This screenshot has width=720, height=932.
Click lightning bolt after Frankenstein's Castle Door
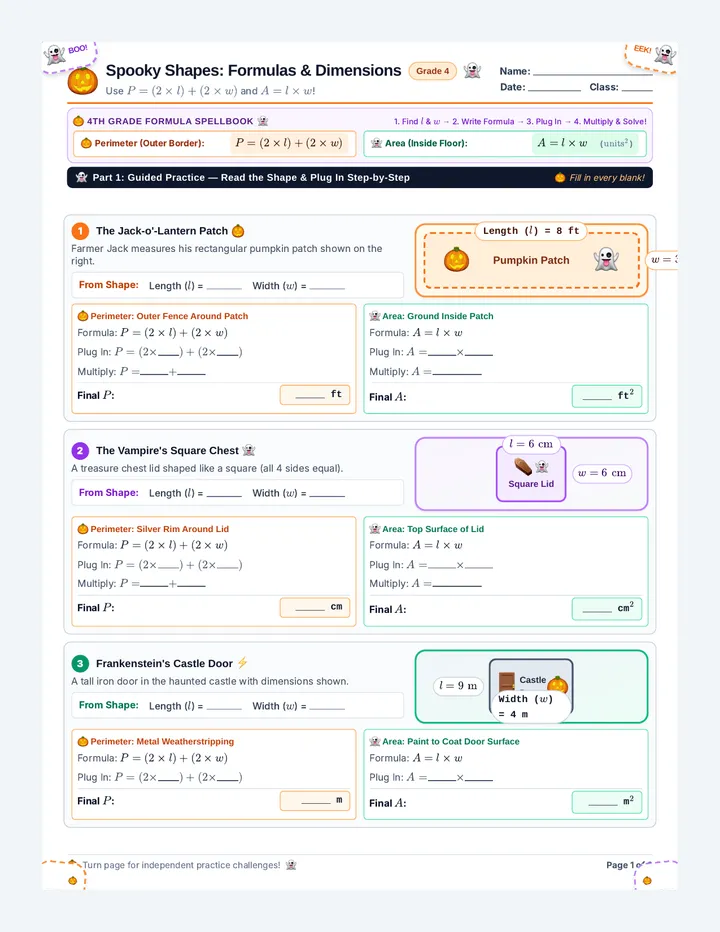[x=242, y=663]
